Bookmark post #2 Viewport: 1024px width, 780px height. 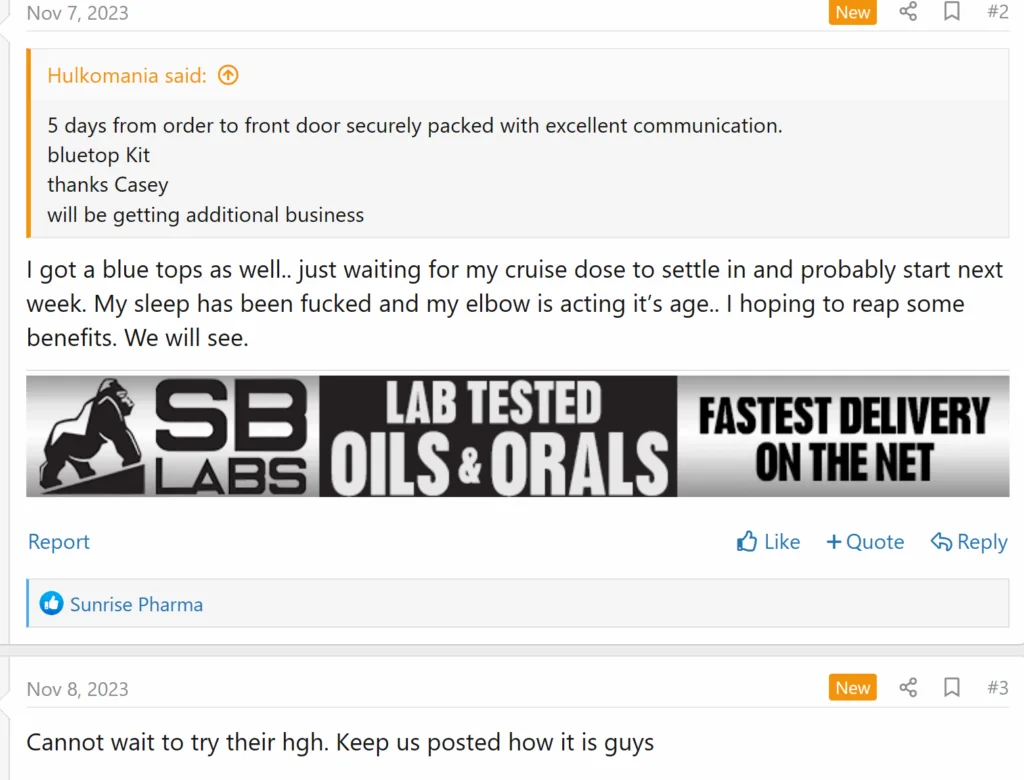point(952,12)
